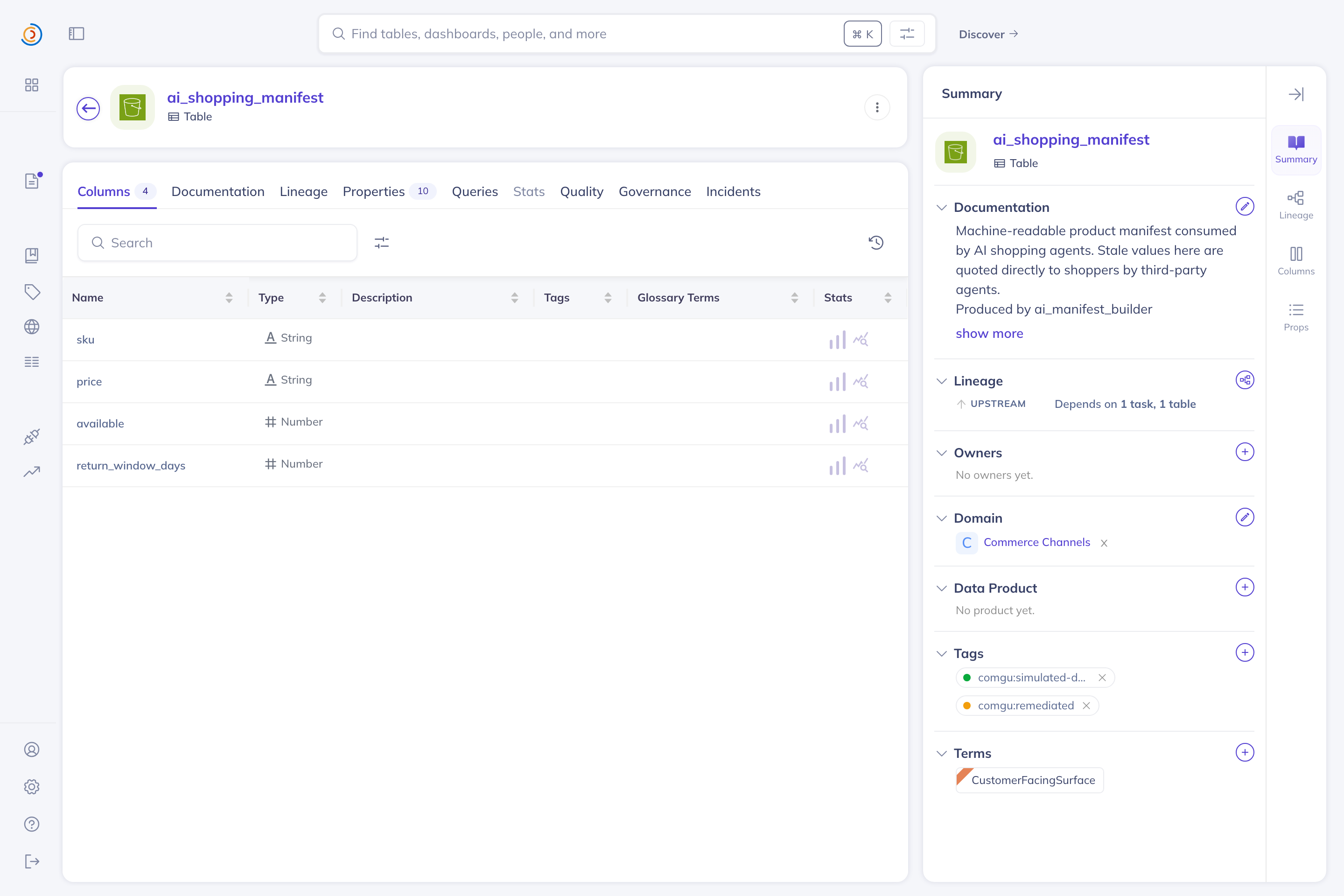This screenshot has height=896, width=1344.
Task: Add a glossary term with the plus icon
Action: (x=1245, y=753)
